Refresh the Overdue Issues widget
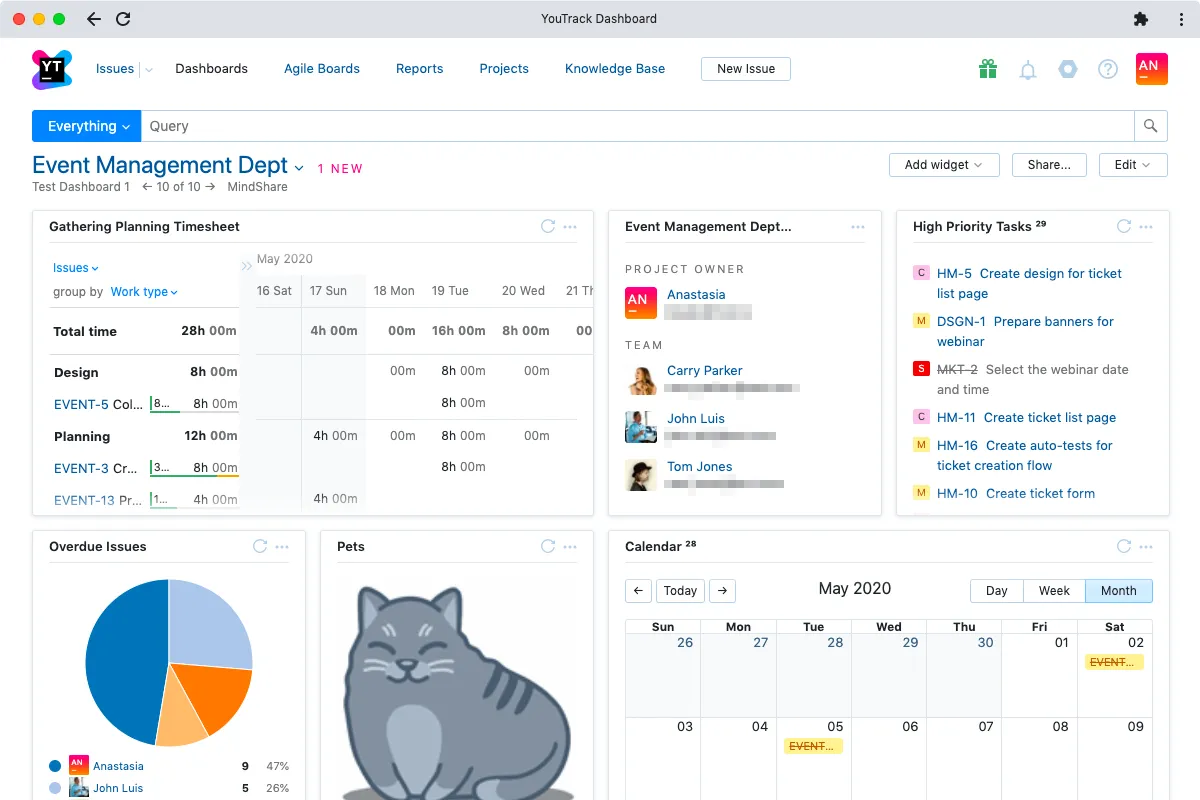This screenshot has width=1200, height=800. click(x=260, y=547)
